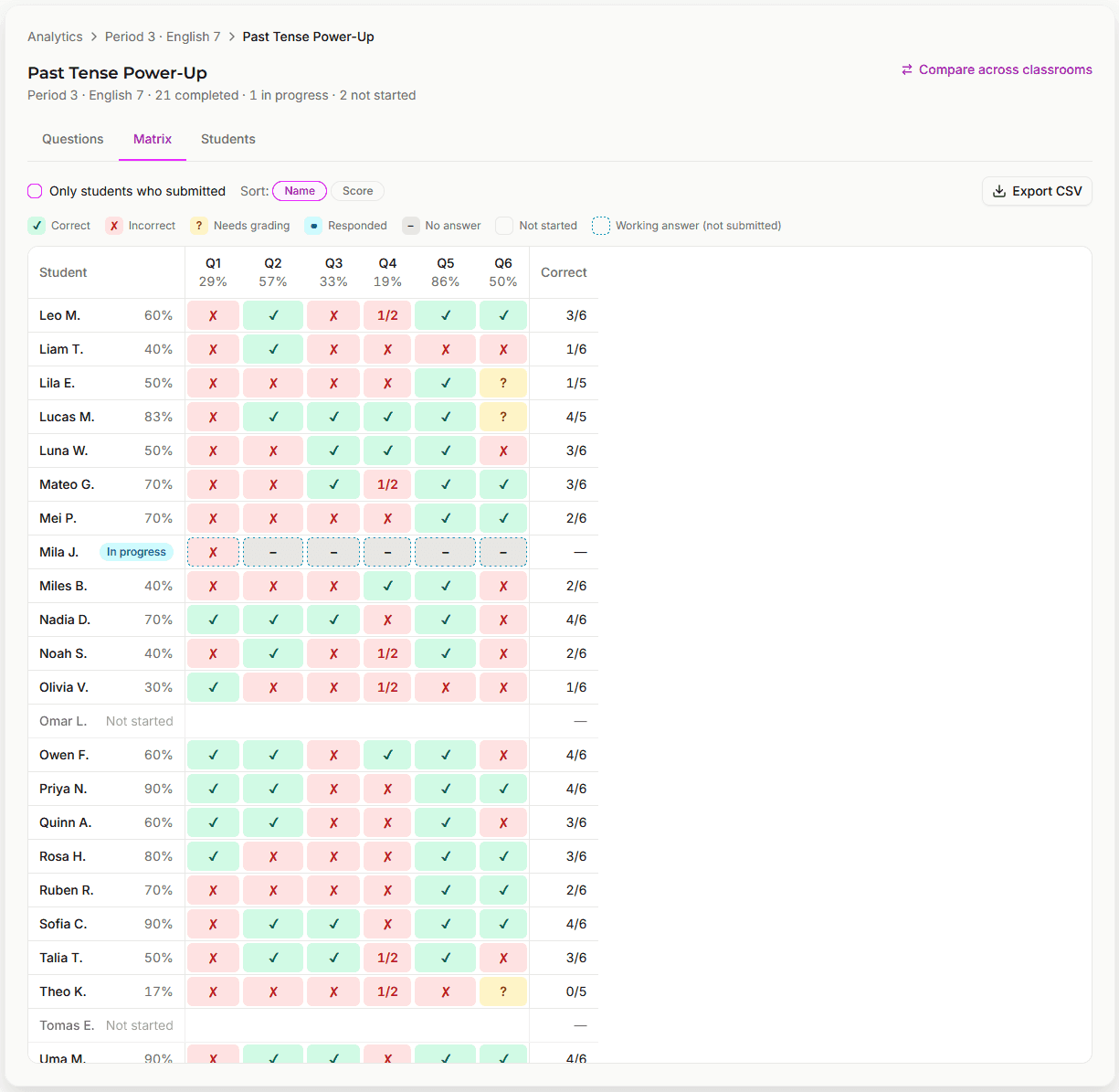Open Olivia V.'s Q4 half-credit cell
The height and width of the screenshot is (1092, 1119).
pyautogui.click(x=387, y=687)
